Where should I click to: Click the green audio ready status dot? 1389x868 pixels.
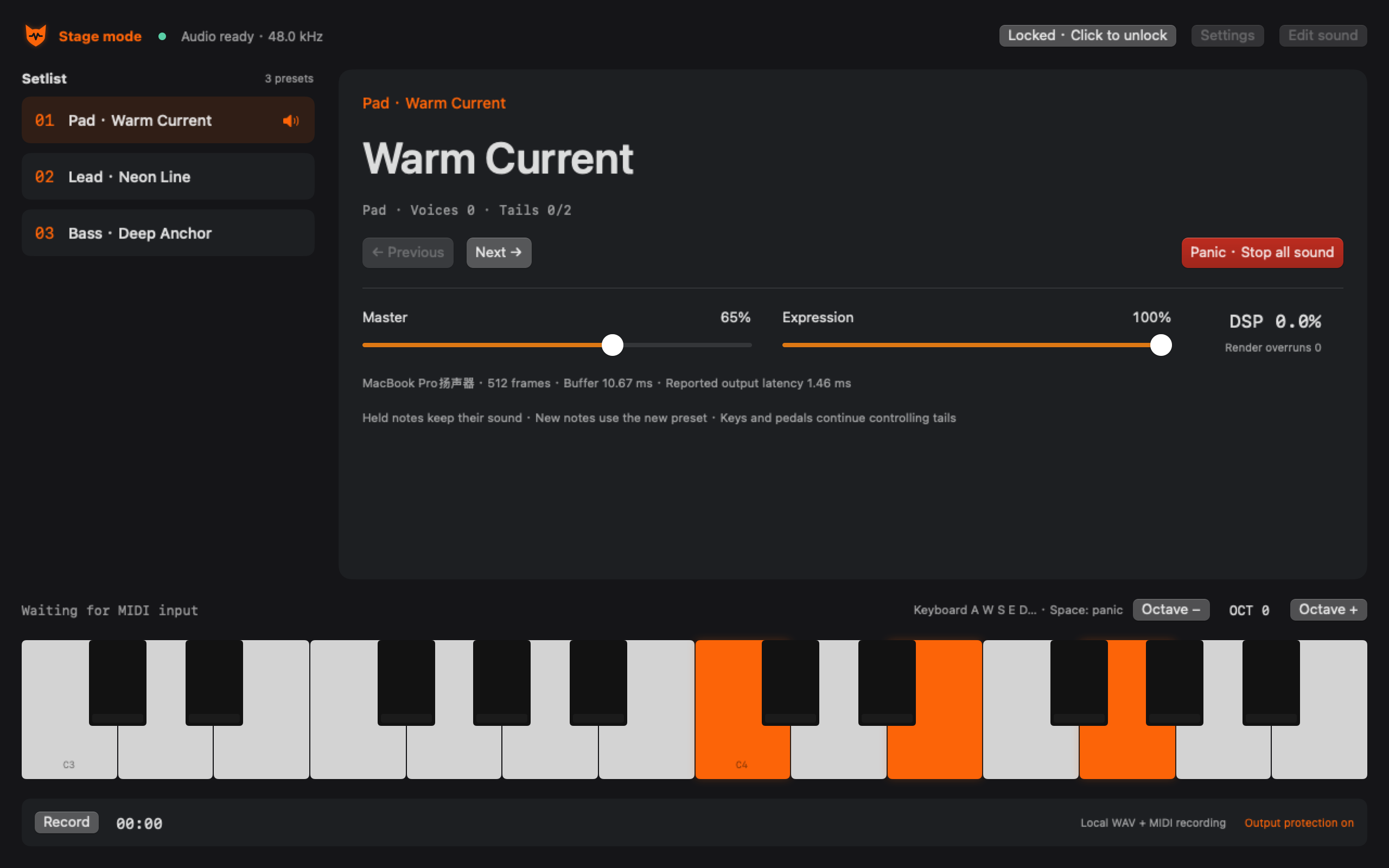[x=162, y=36]
